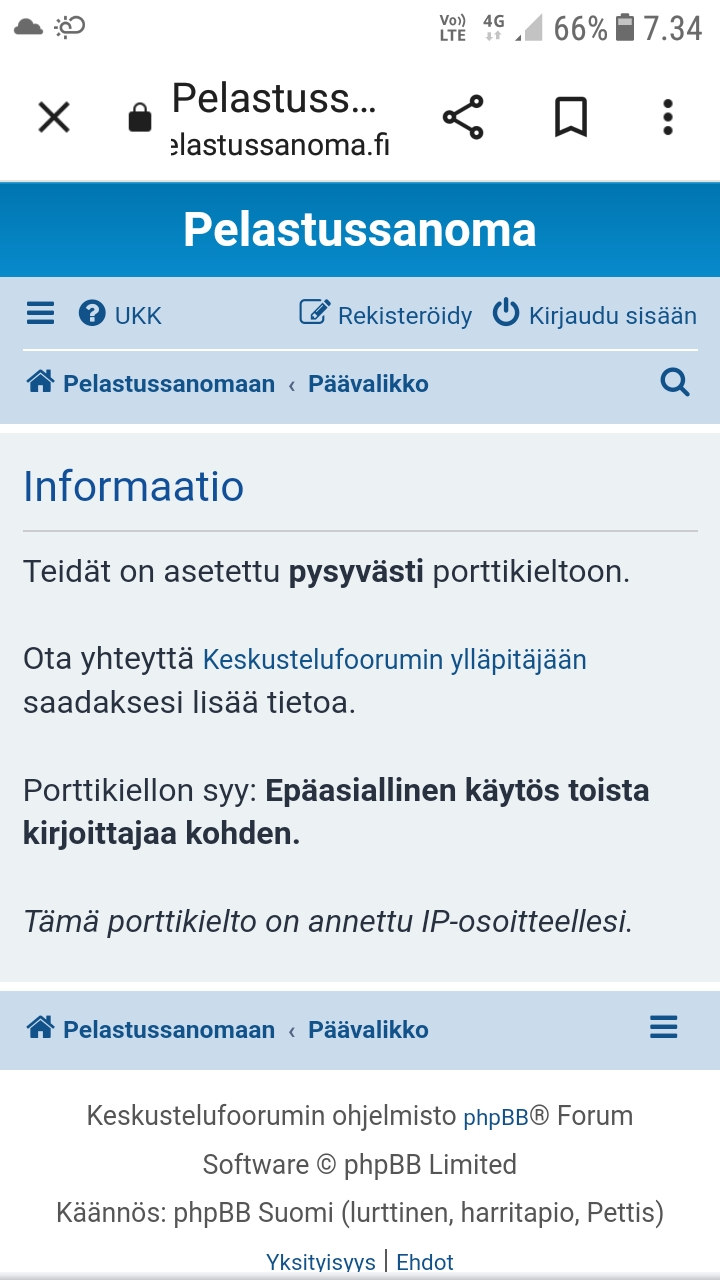Contact Keskustelufoorumin ylläpitäjään link
Image resolution: width=720 pixels, height=1280 pixels.
(x=394, y=660)
